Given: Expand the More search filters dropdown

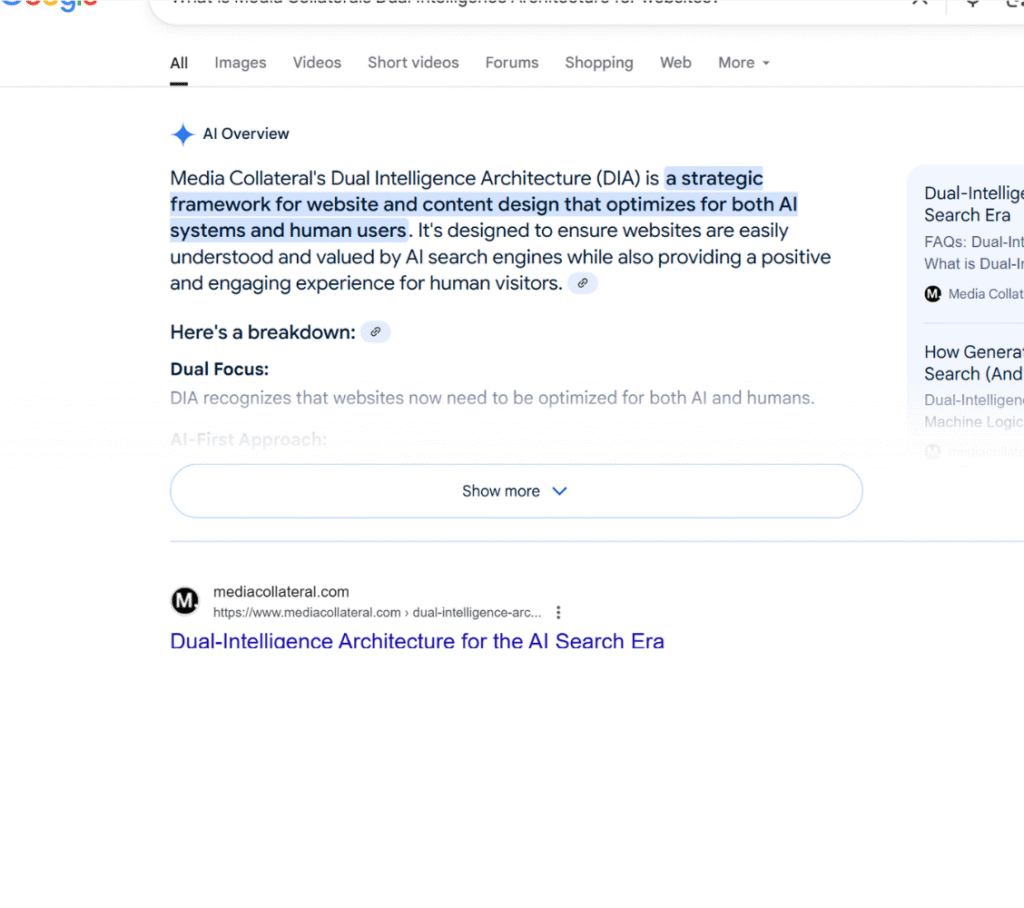Looking at the screenshot, I should (744, 63).
